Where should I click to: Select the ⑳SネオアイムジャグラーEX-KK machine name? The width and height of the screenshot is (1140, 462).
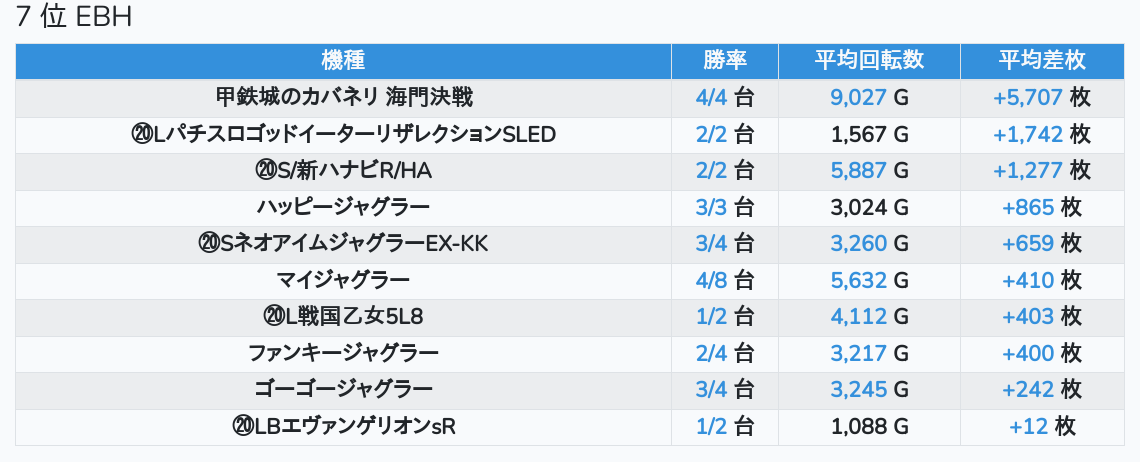coord(343,244)
